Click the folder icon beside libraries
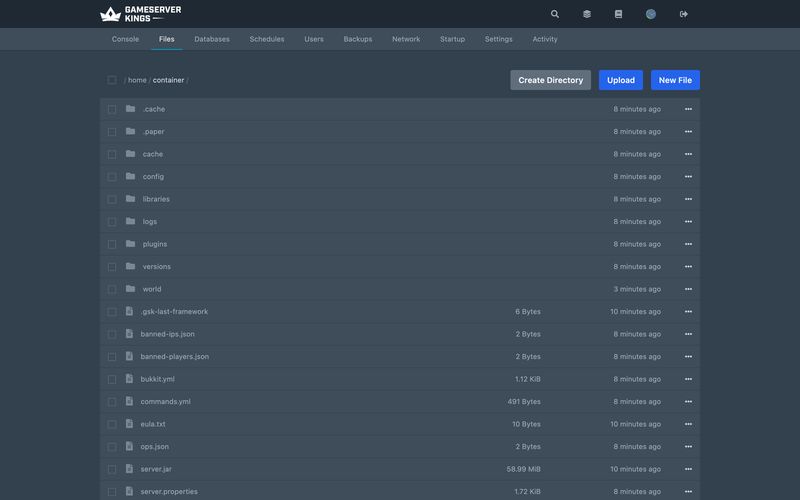The width and height of the screenshot is (800, 500). click(x=131, y=198)
